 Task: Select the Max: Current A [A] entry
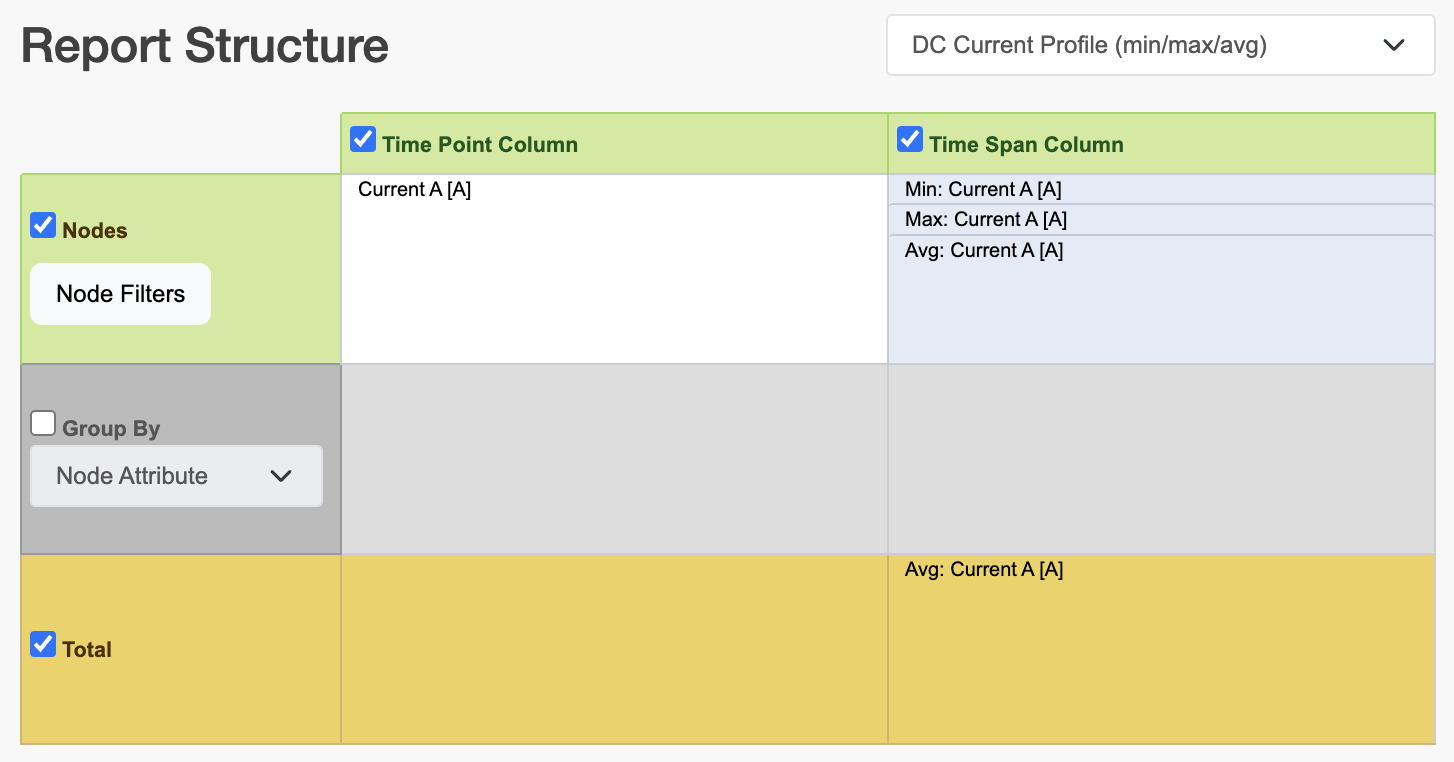tap(985, 219)
